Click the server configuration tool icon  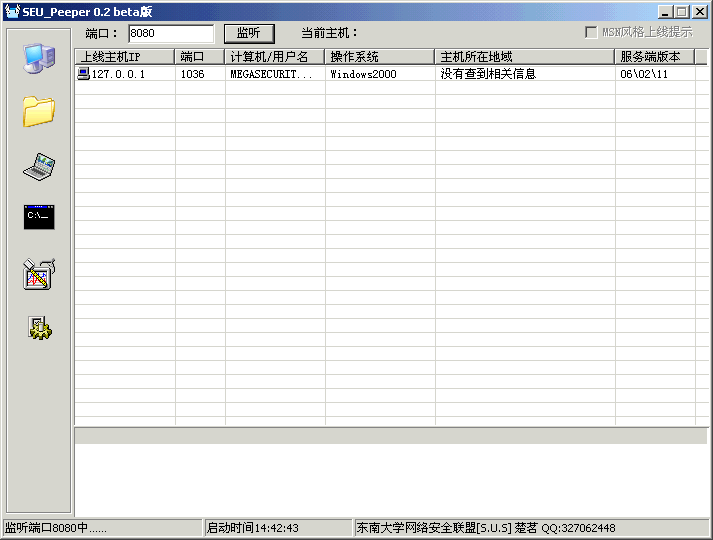click(39, 274)
